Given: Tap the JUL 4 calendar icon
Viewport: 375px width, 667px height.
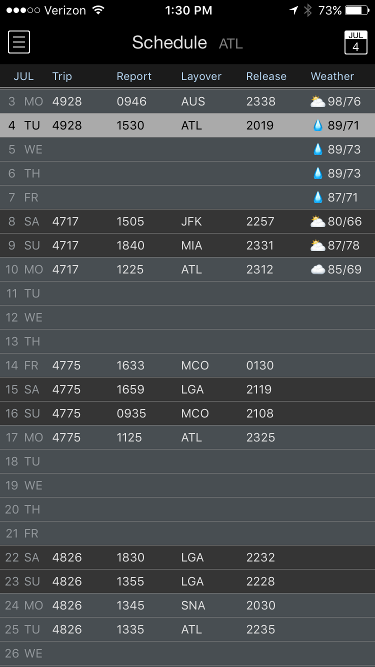Looking at the screenshot, I should (x=355, y=42).
